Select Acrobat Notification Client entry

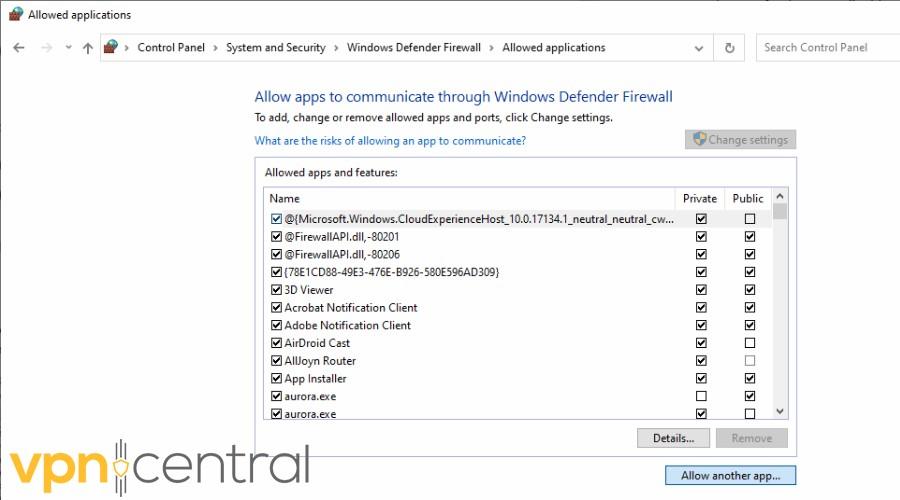click(x=351, y=308)
